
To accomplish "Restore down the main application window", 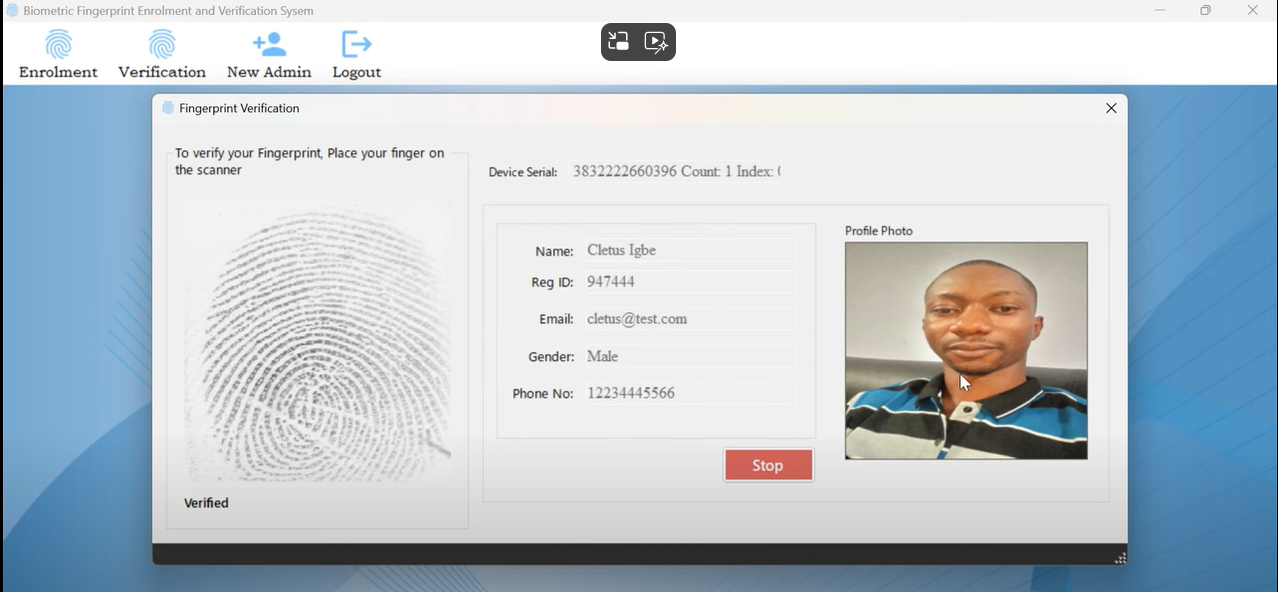I will point(1206,11).
